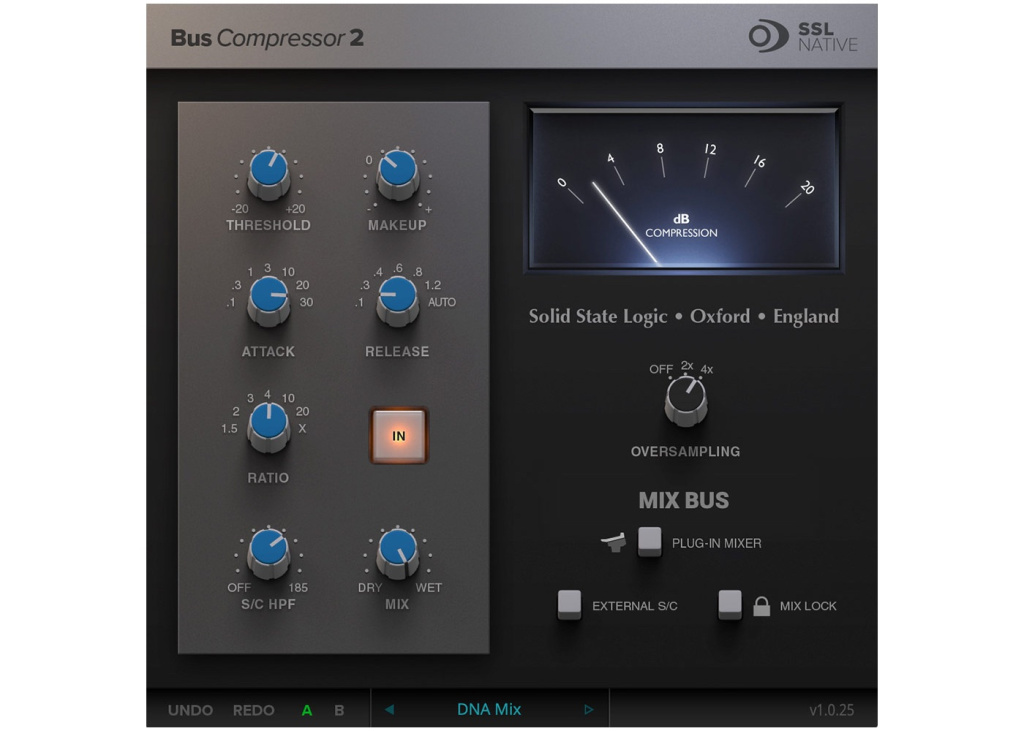1024x731 pixels.
Task: Switch to preset slot A
Action: tap(307, 710)
